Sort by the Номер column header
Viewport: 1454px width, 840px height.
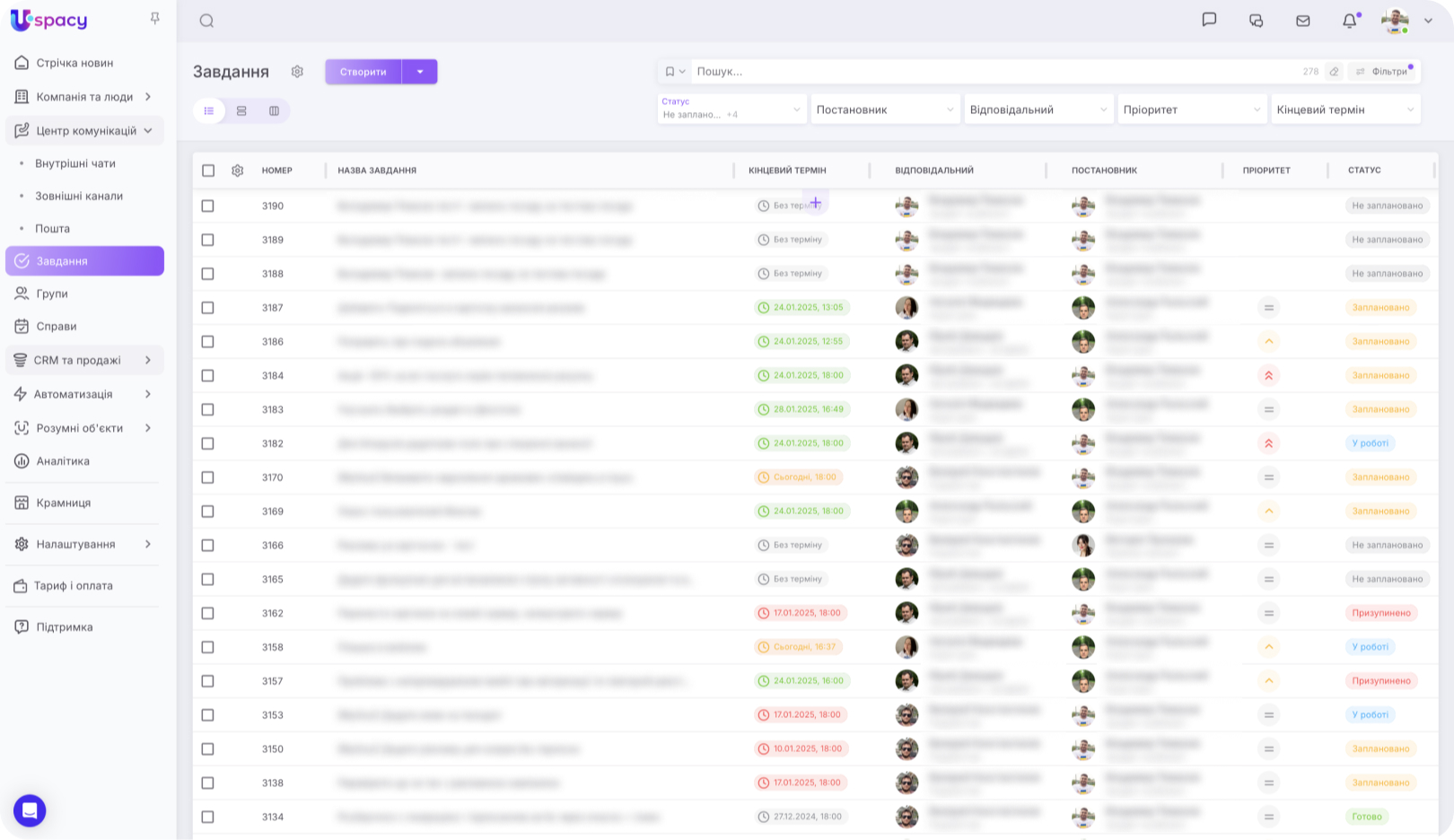point(277,171)
